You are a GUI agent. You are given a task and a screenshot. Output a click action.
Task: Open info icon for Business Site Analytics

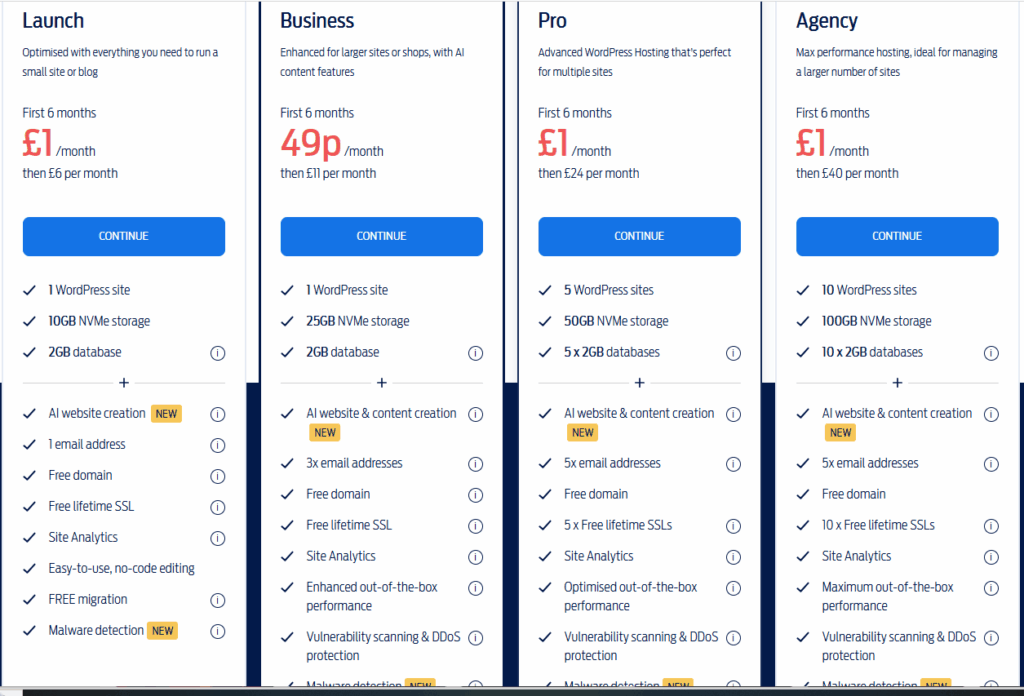click(475, 557)
